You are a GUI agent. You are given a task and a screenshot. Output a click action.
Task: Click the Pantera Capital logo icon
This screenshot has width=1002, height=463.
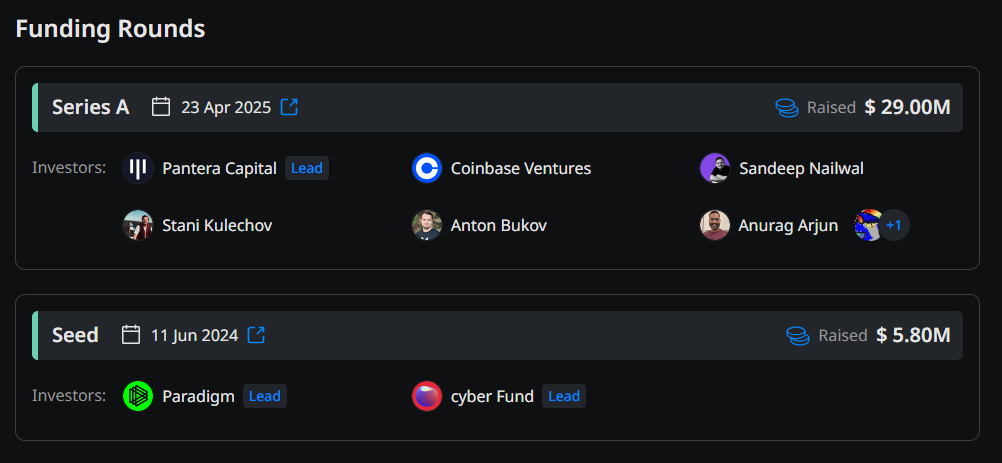click(x=138, y=168)
